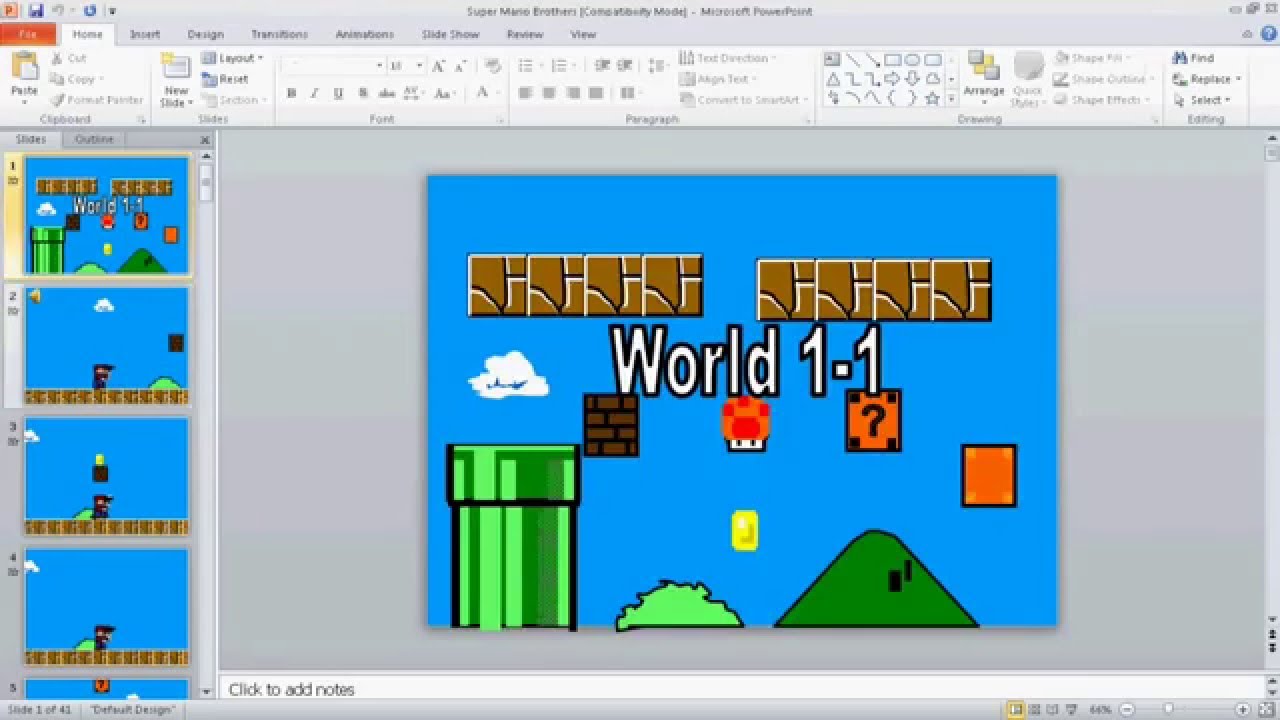Click the Replace button
Screen dimensions: 1280x720
tap(1207, 79)
